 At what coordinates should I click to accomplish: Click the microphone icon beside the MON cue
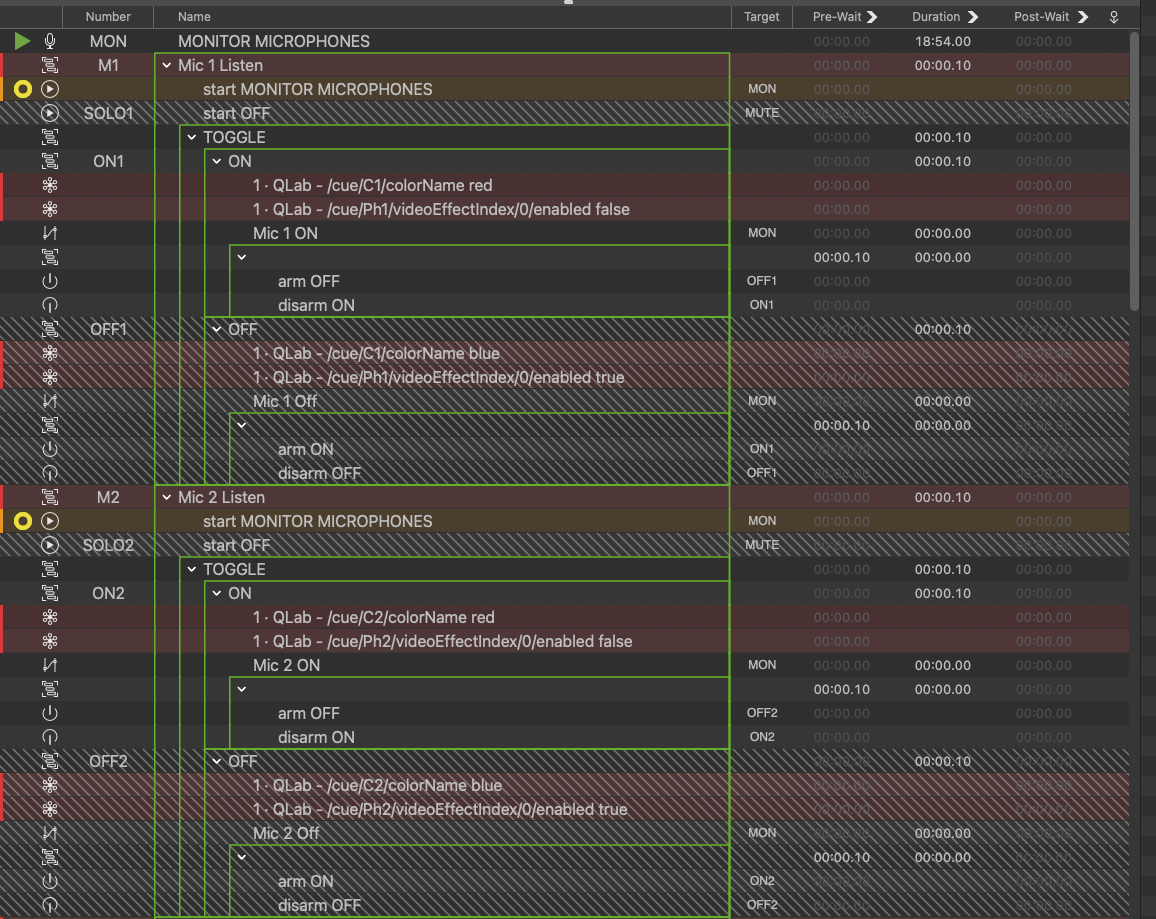[50, 41]
